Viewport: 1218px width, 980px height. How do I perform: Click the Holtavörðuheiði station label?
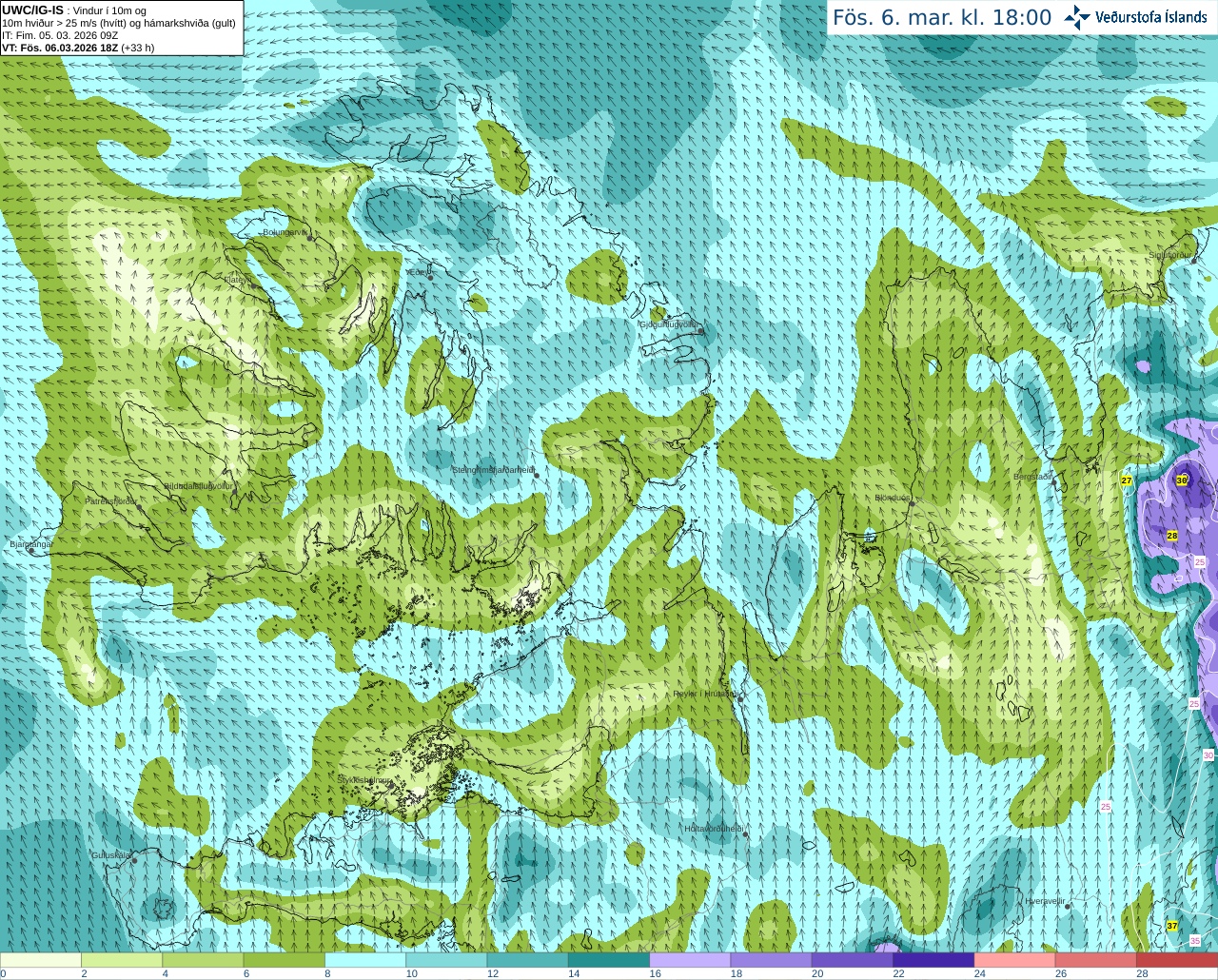[714, 829]
